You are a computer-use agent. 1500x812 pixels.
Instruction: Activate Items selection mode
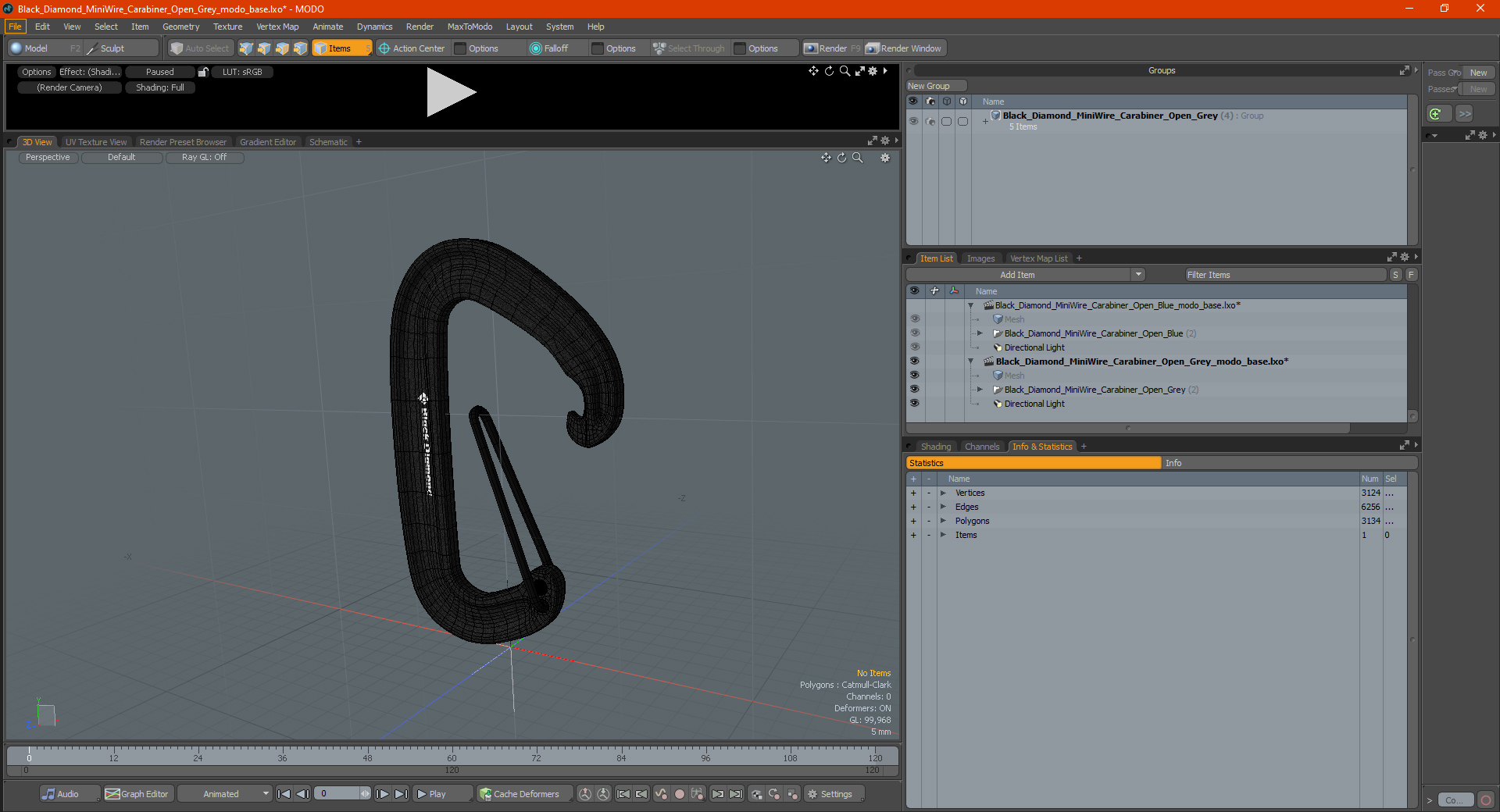(341, 48)
